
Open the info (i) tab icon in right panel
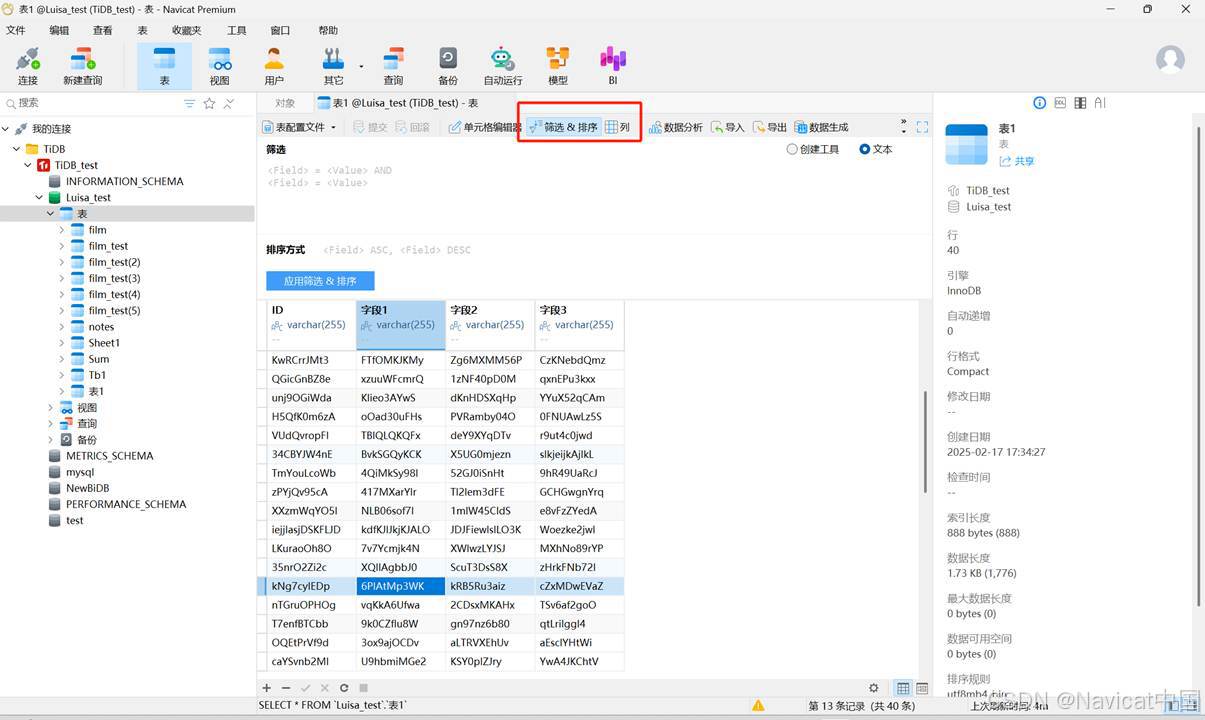(1039, 103)
